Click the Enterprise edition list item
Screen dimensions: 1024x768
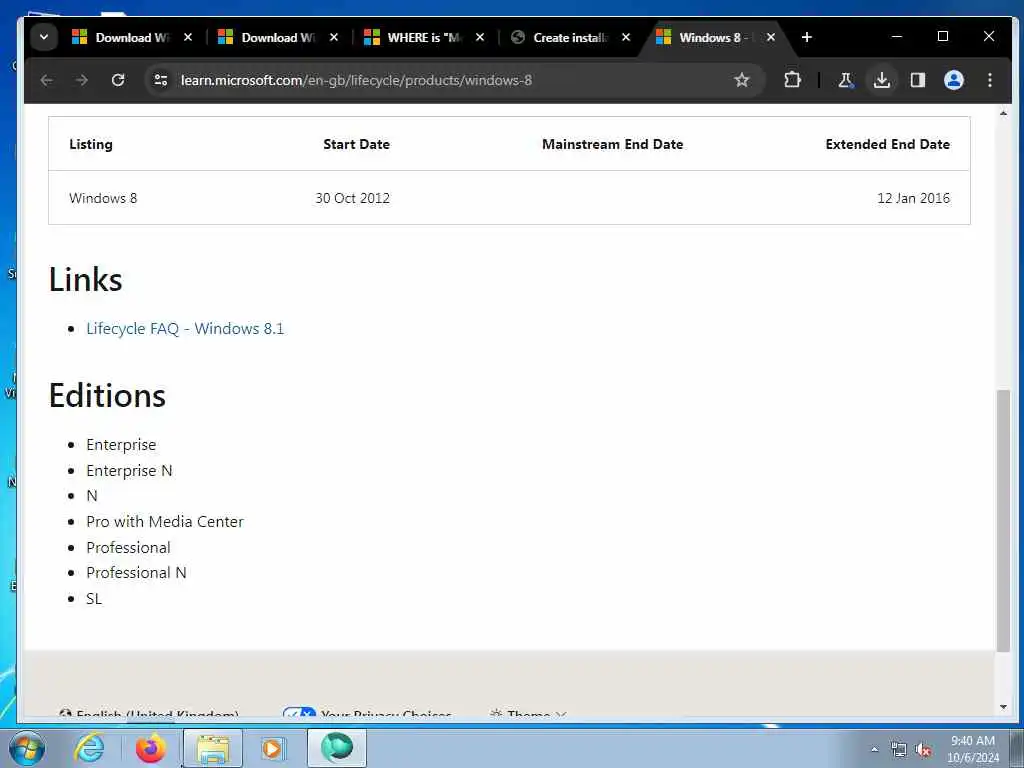point(121,445)
